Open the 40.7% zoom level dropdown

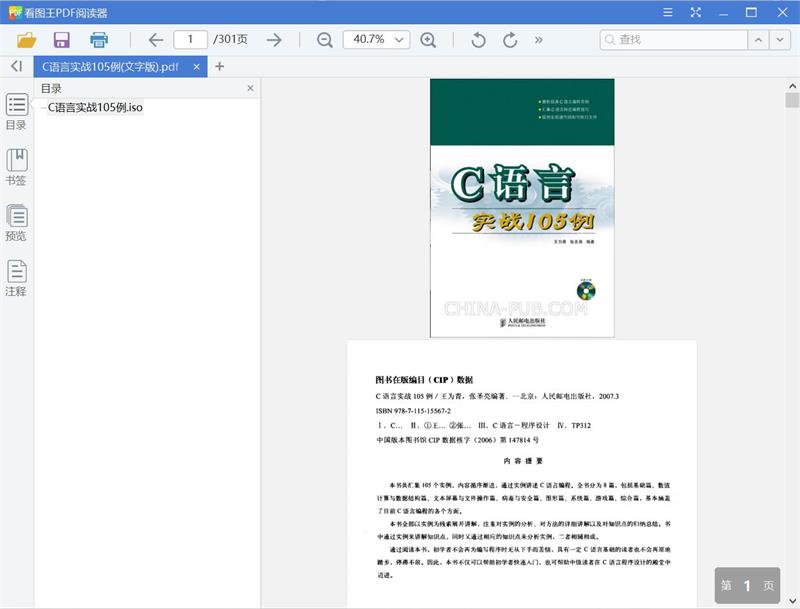tap(377, 39)
